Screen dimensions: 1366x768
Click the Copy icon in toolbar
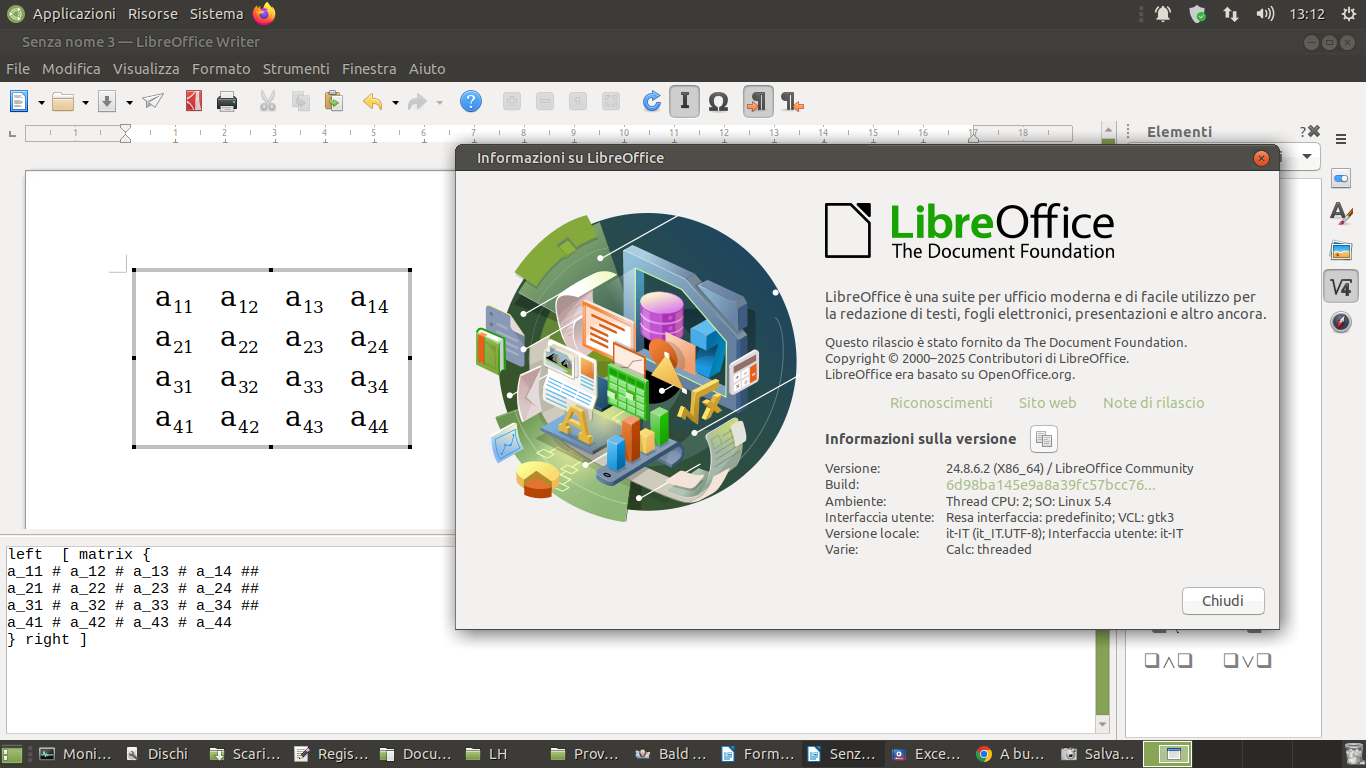point(300,101)
